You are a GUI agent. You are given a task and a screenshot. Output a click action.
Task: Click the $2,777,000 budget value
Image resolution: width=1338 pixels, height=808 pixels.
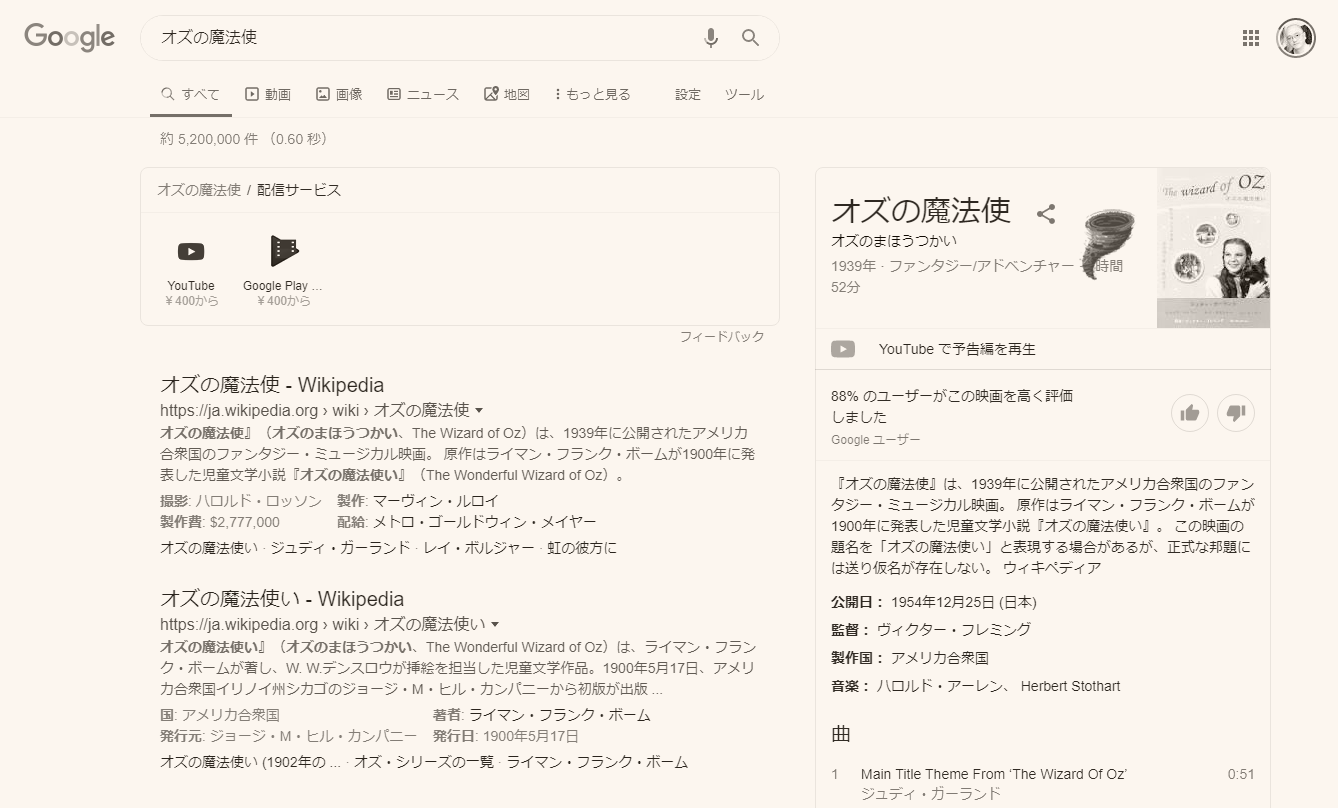click(x=244, y=522)
